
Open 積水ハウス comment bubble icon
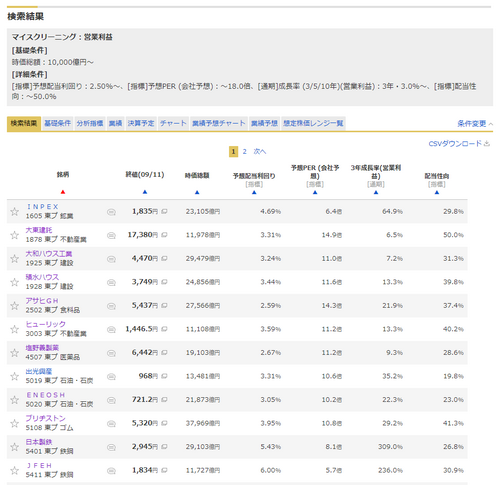pyautogui.click(x=111, y=283)
